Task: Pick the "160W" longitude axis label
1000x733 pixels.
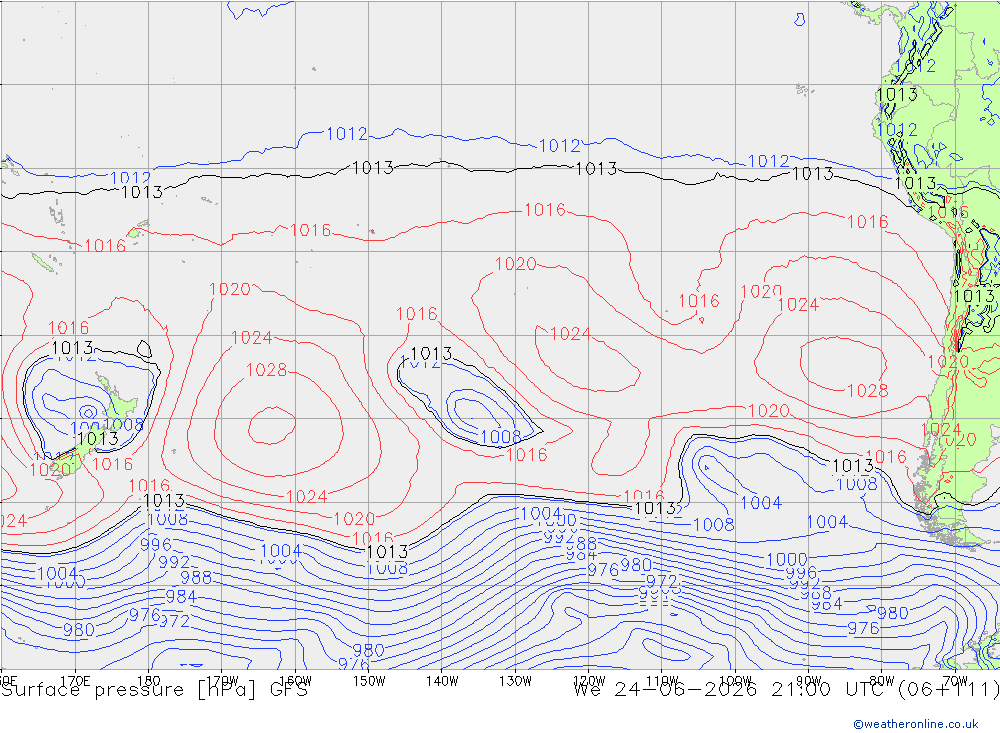Action: pos(295,681)
